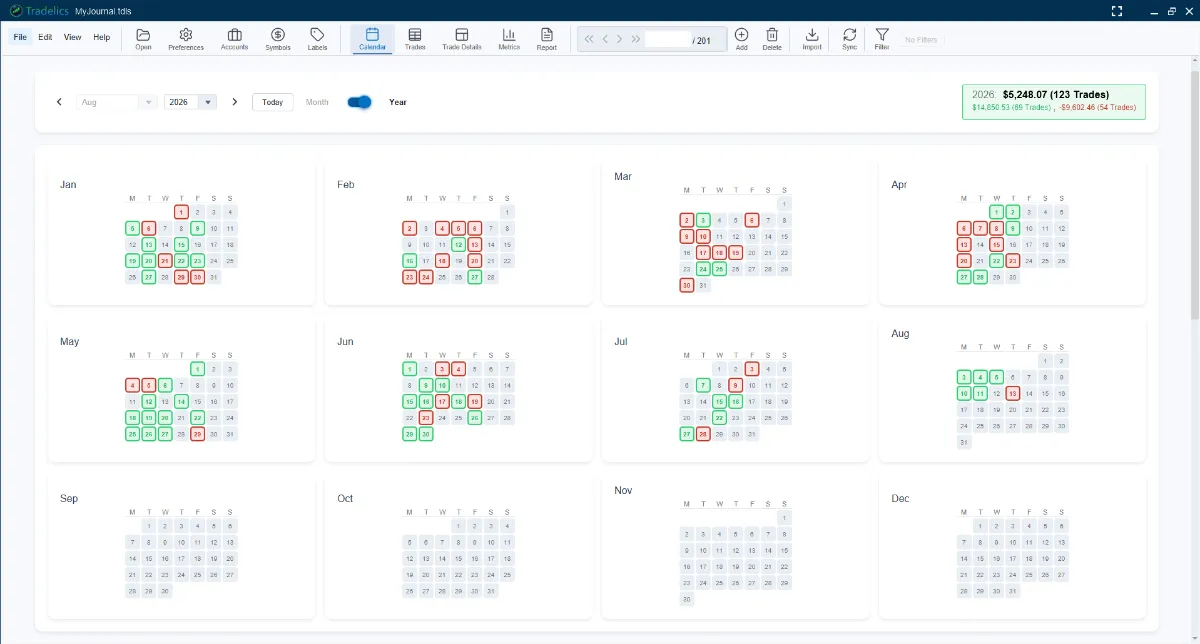
Task: Select December 31 day cell
Action: (1013, 591)
